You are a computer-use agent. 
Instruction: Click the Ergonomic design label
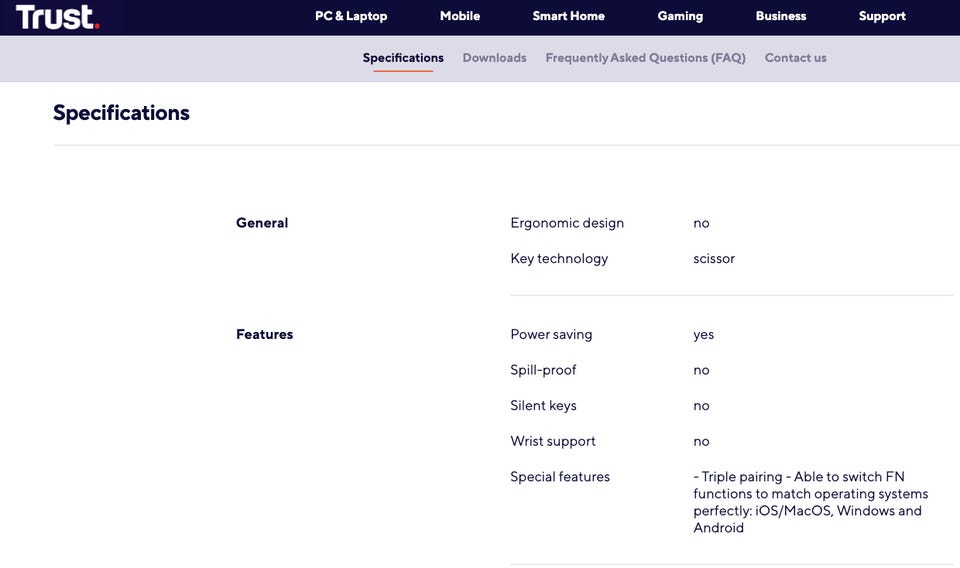coord(567,223)
